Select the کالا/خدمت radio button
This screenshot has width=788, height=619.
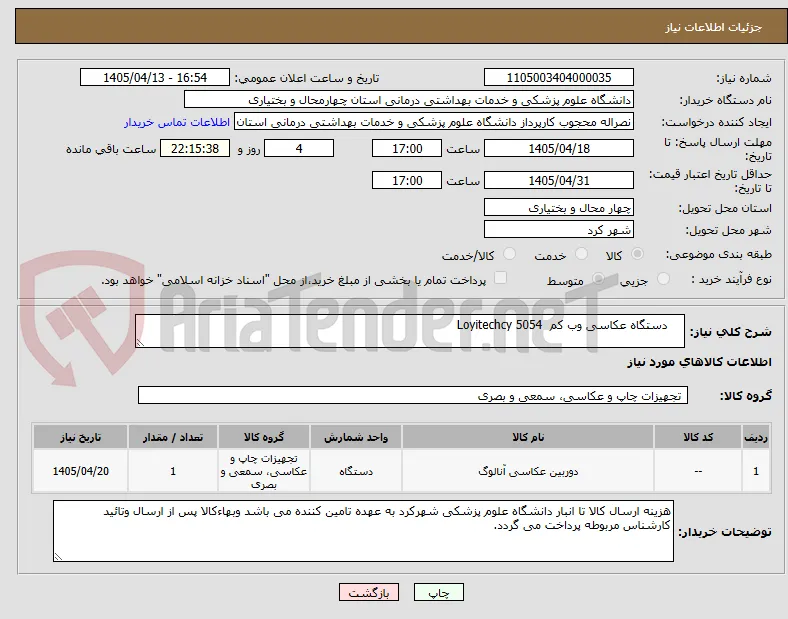pyautogui.click(x=509, y=254)
